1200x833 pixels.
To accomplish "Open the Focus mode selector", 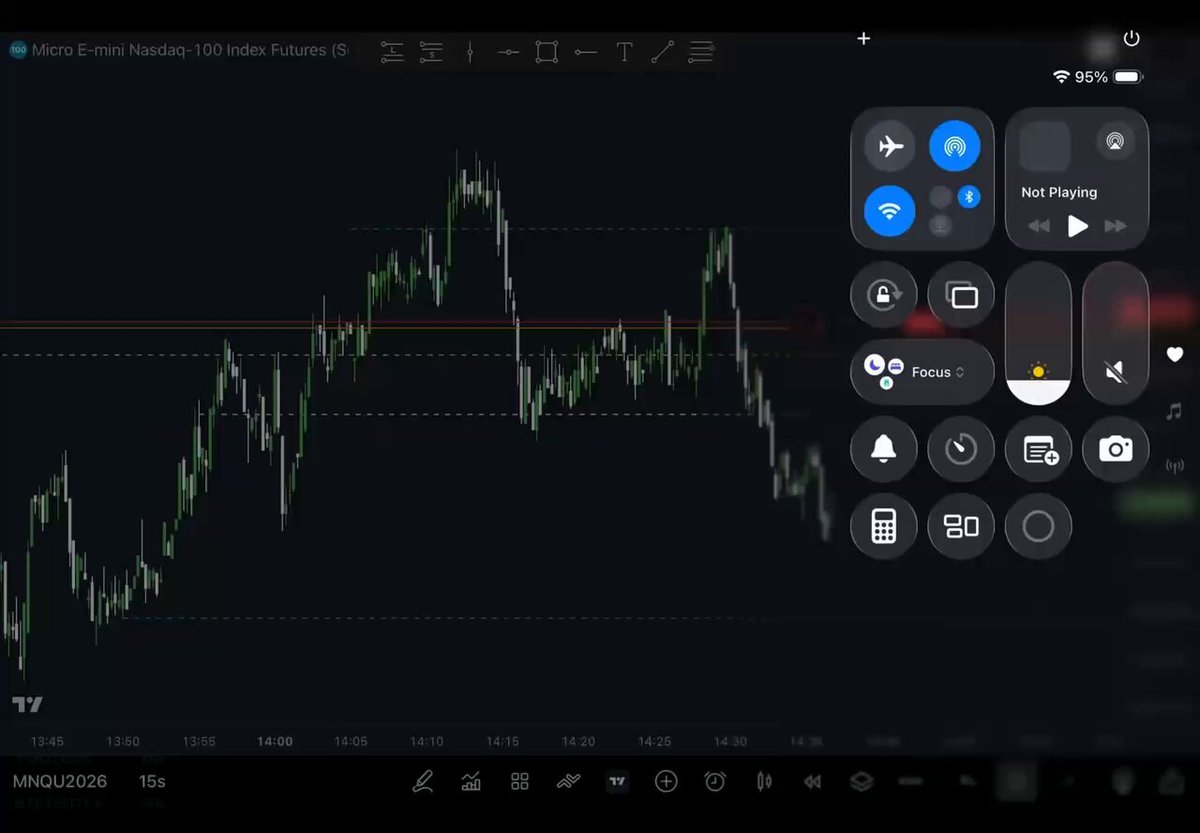I will coord(922,372).
